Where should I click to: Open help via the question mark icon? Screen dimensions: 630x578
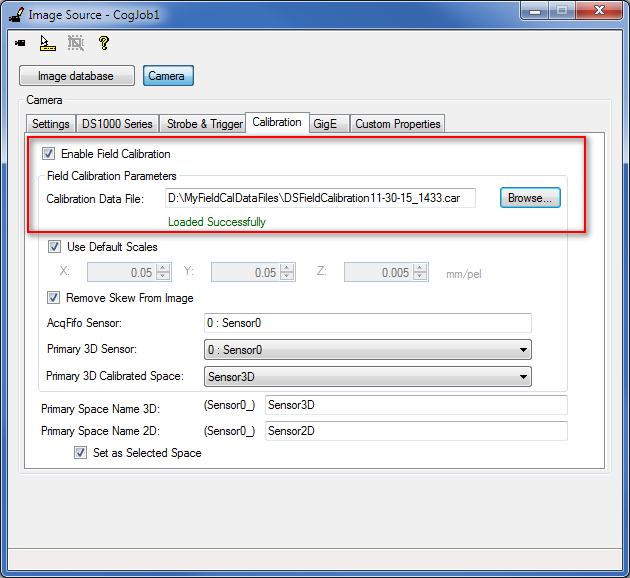coord(104,43)
